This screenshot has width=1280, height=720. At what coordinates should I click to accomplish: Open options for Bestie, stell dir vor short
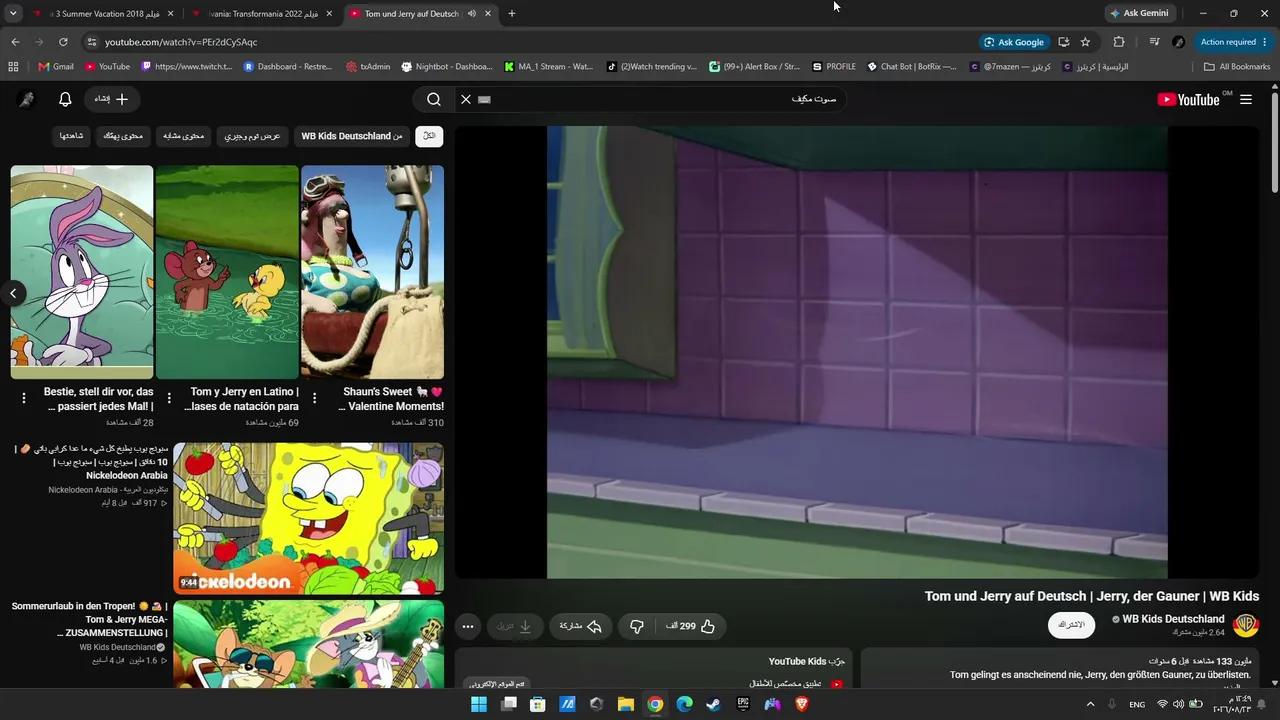click(x=24, y=398)
